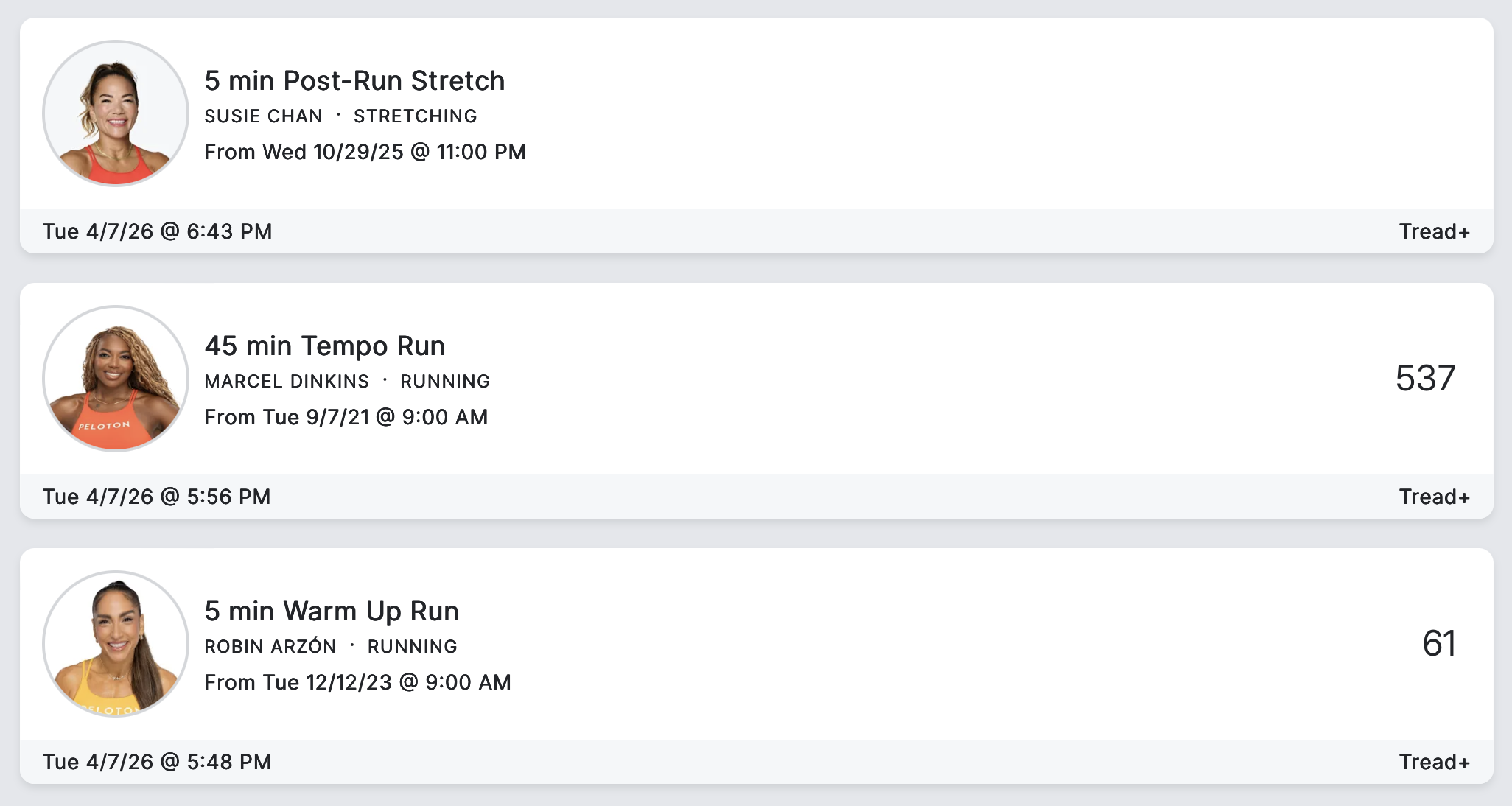Click the MARCEL DINKINS instructor name
The height and width of the screenshot is (806, 1512).
click(287, 382)
